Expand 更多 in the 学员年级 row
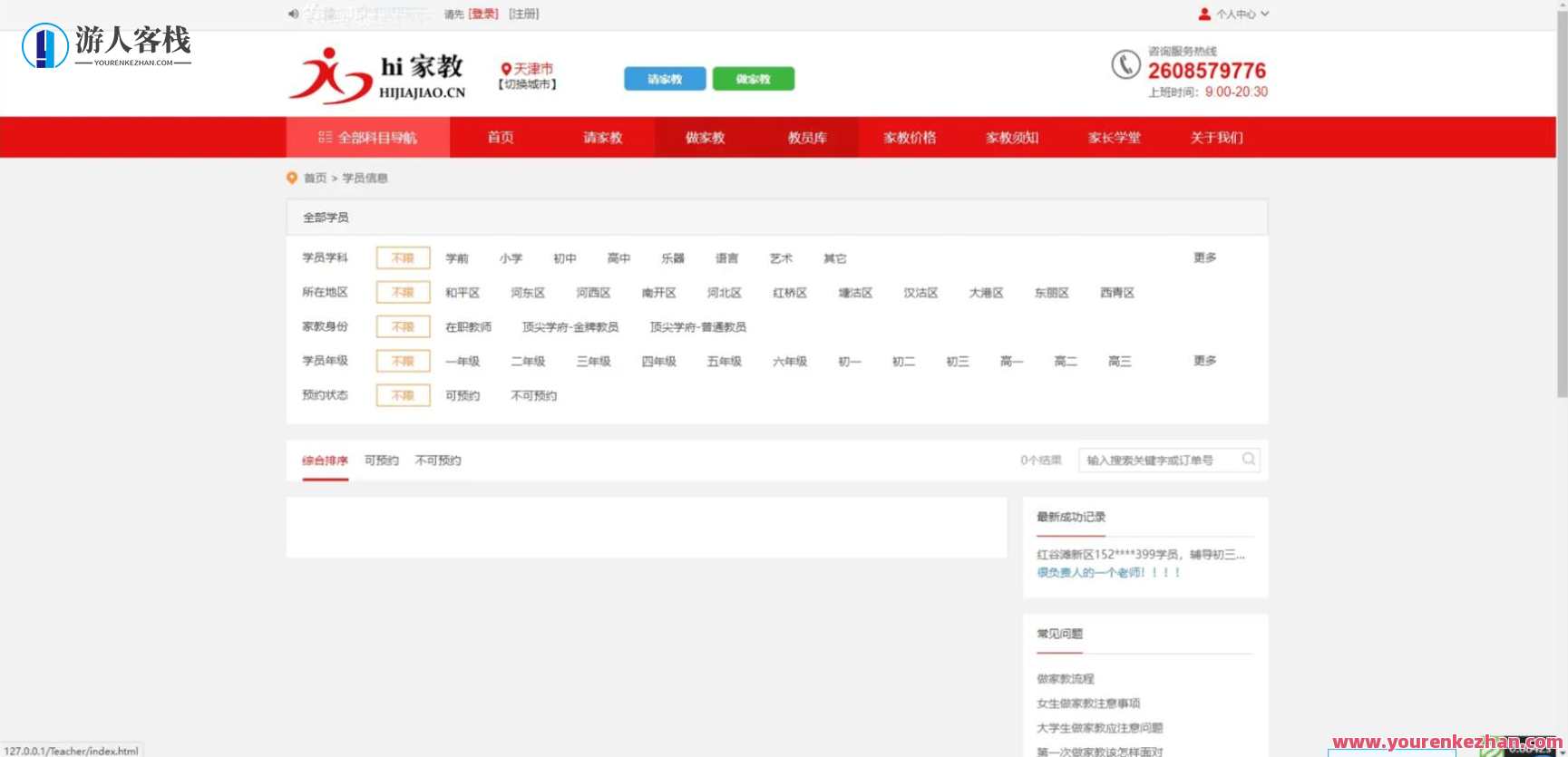Viewport: 1568px width, 757px height. coord(1205,361)
